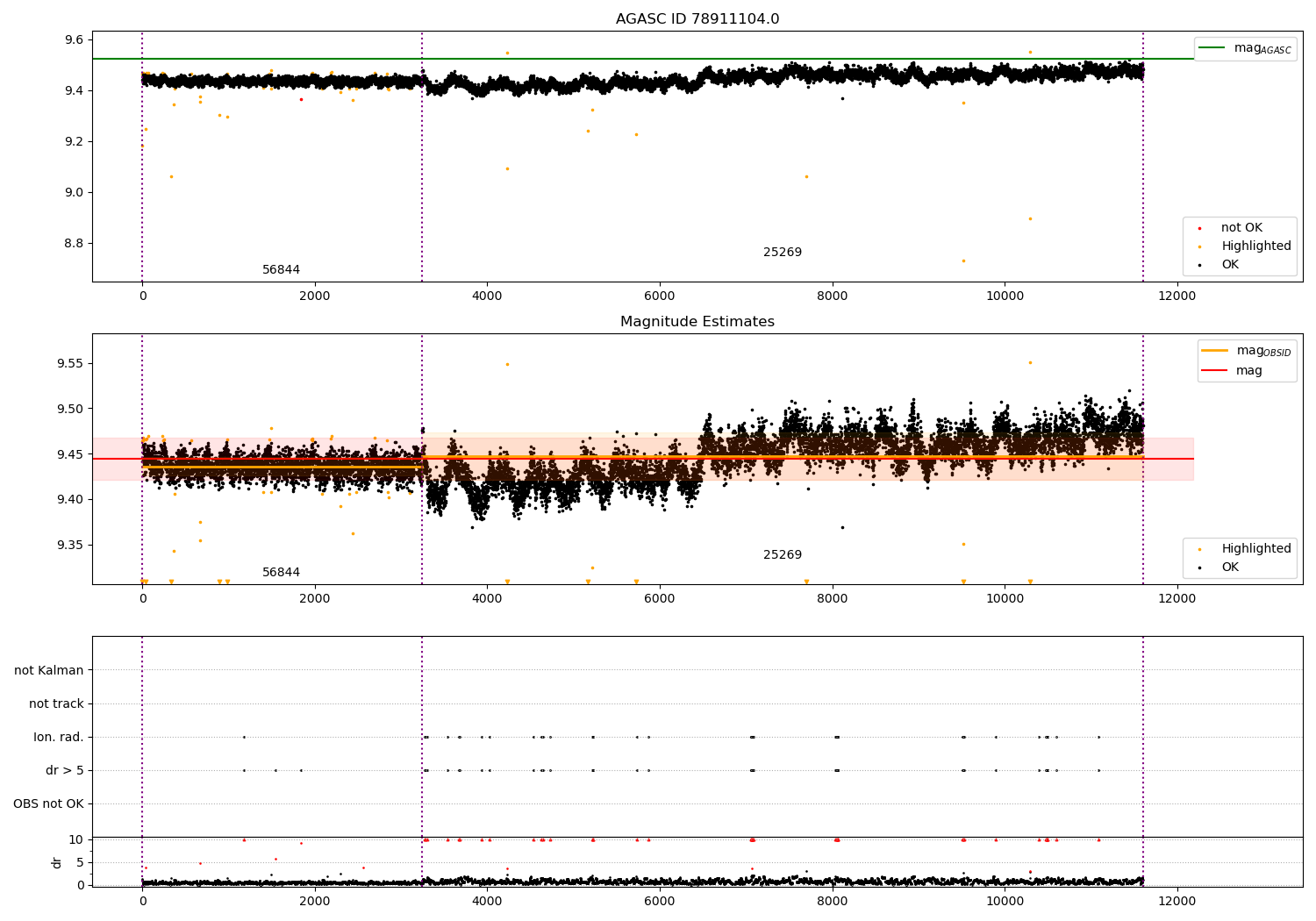This screenshot has width=1316, height=921.
Task: Click the "Ion. rad." axis label
Action: coord(59,737)
